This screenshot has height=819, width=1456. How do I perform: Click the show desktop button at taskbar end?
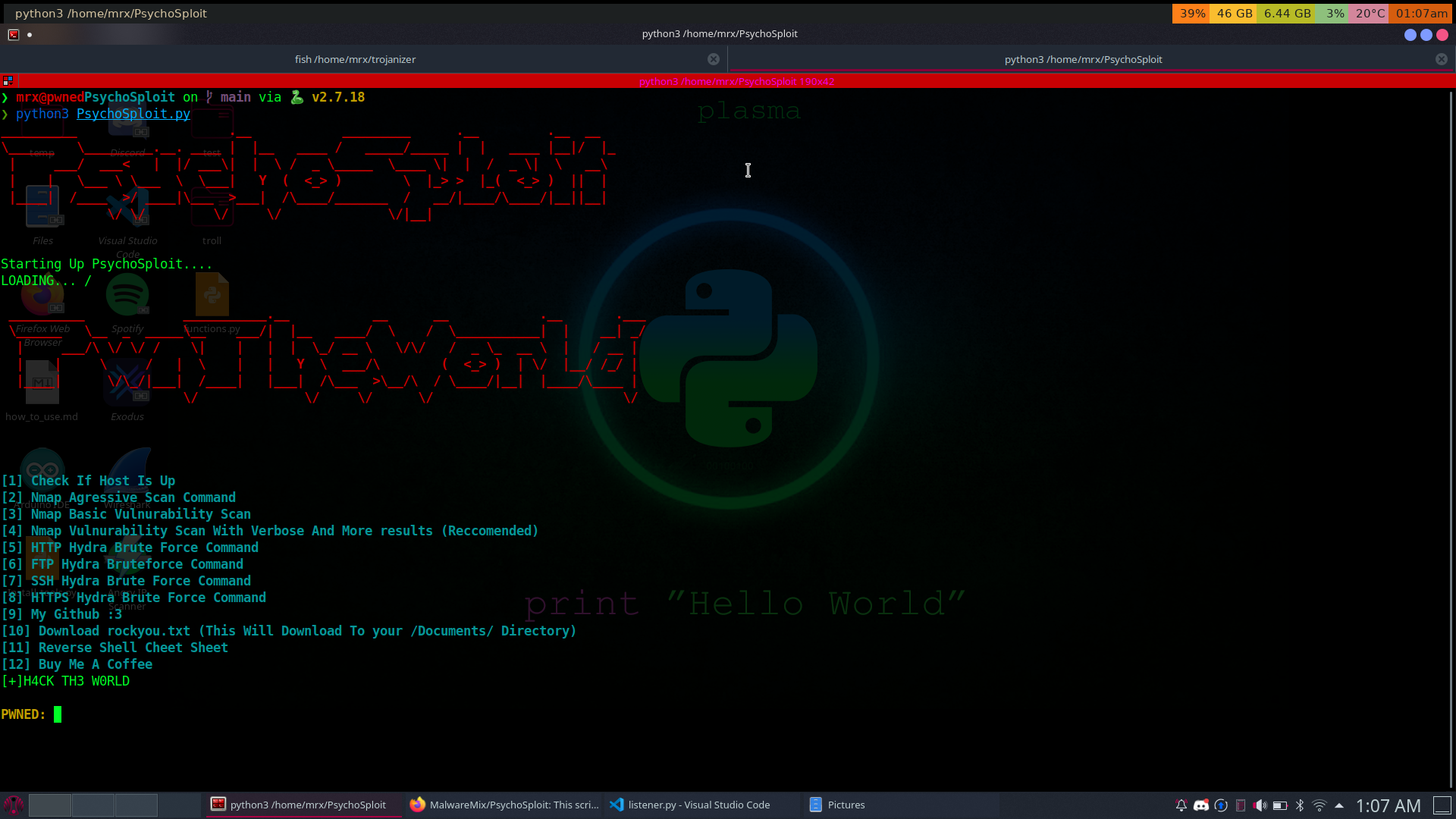click(x=1442, y=805)
